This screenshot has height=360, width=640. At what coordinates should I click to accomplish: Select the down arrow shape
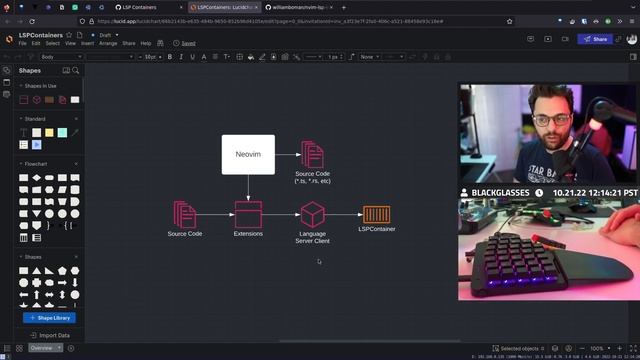75,282
